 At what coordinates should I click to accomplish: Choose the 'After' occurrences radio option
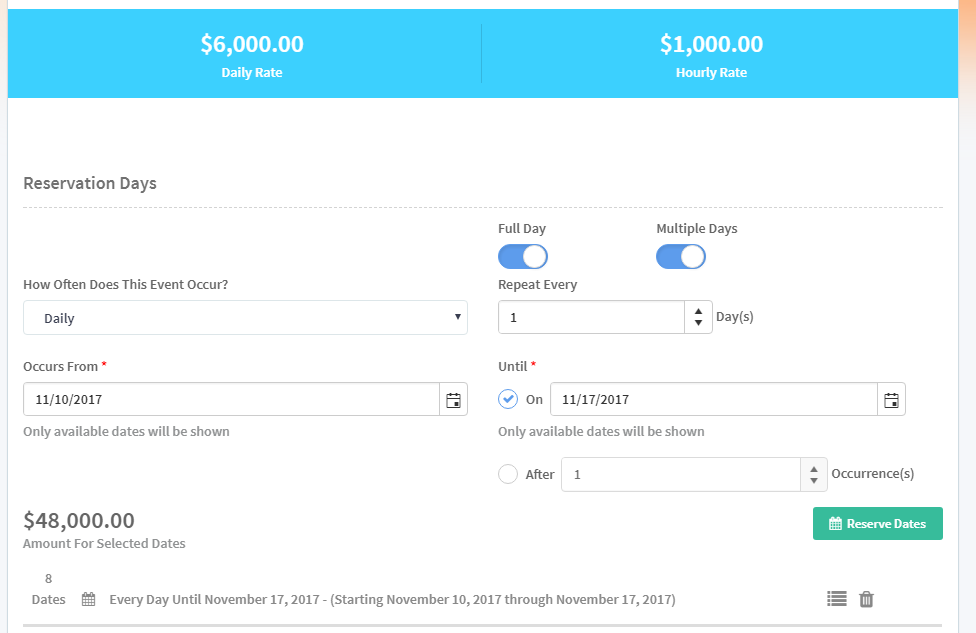pos(508,474)
